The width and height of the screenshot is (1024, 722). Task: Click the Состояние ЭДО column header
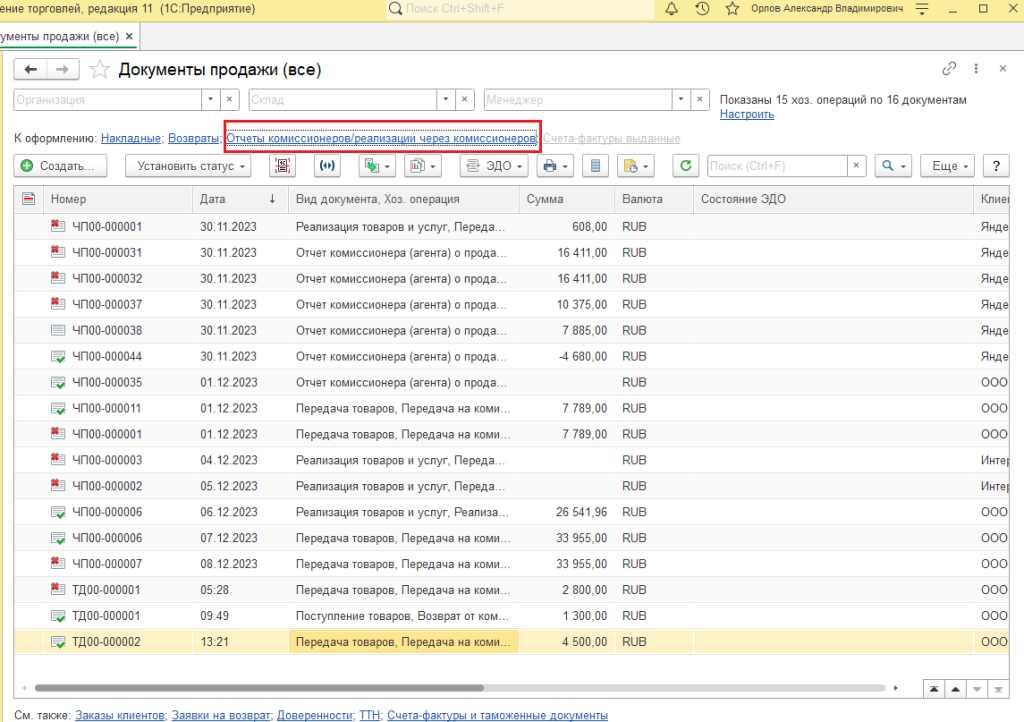(833, 199)
